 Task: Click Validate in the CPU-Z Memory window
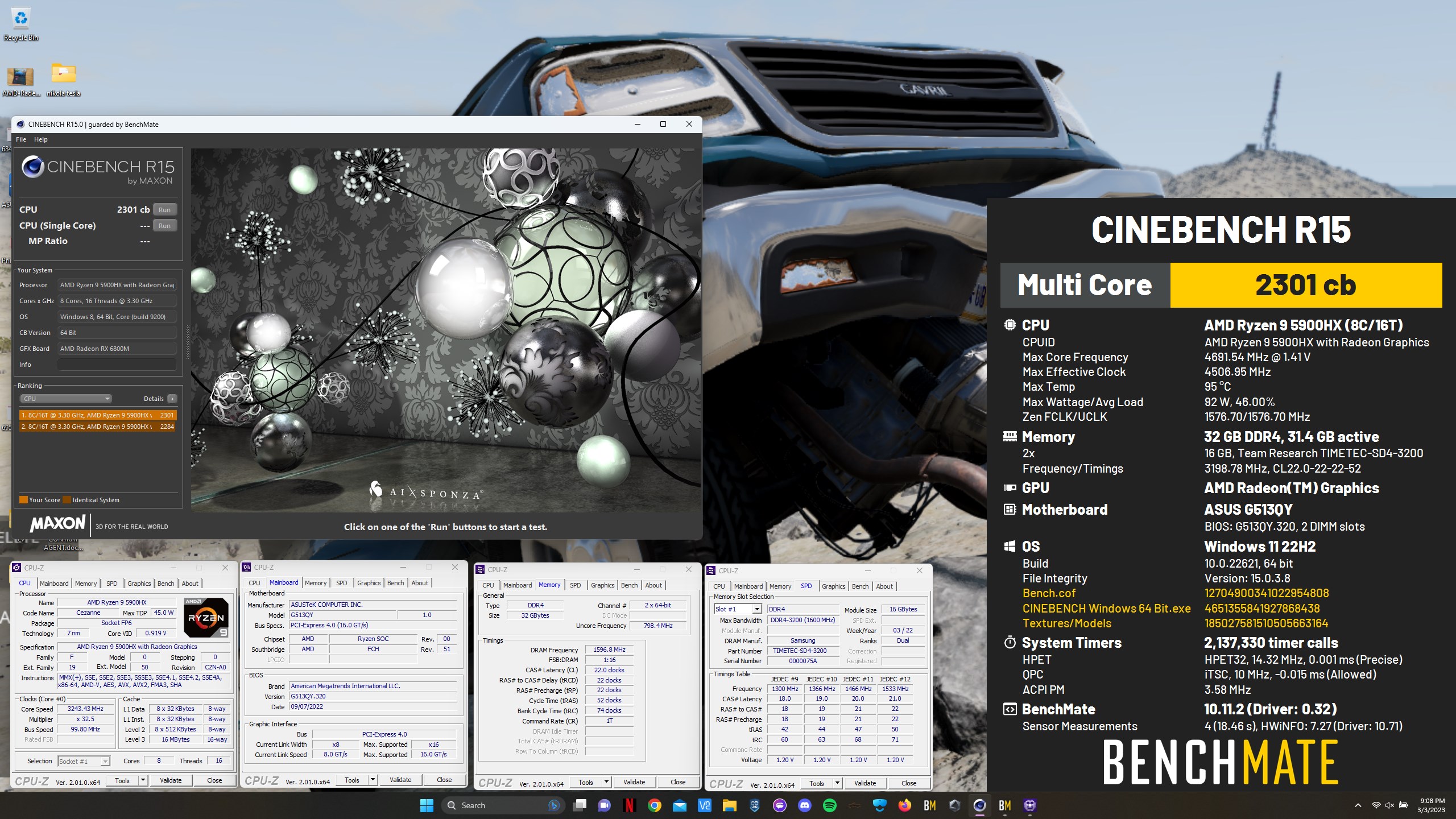pos(634,782)
